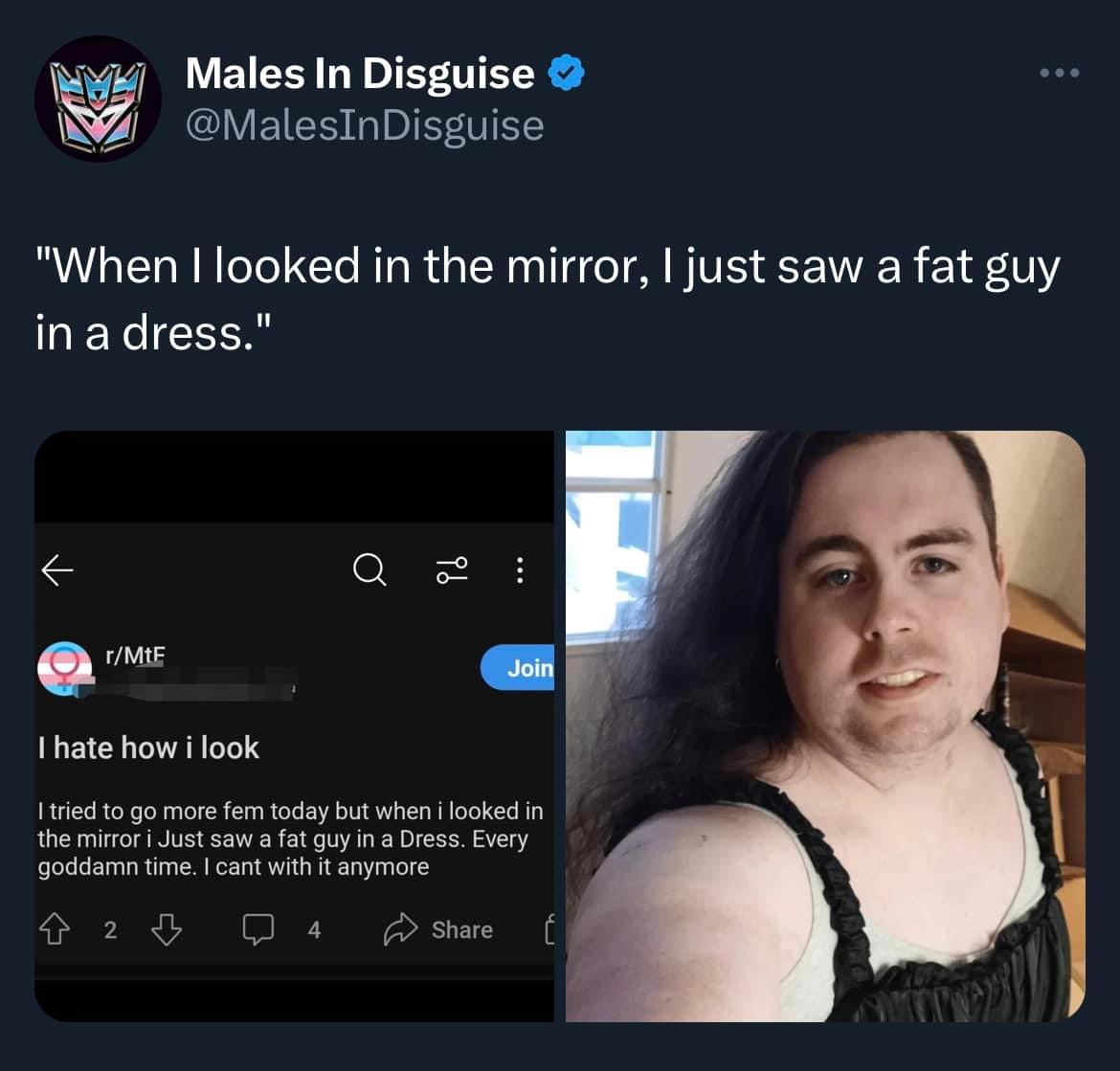Open the tweet's three-dot more options
The width and height of the screenshot is (1120, 1071).
[x=1060, y=73]
